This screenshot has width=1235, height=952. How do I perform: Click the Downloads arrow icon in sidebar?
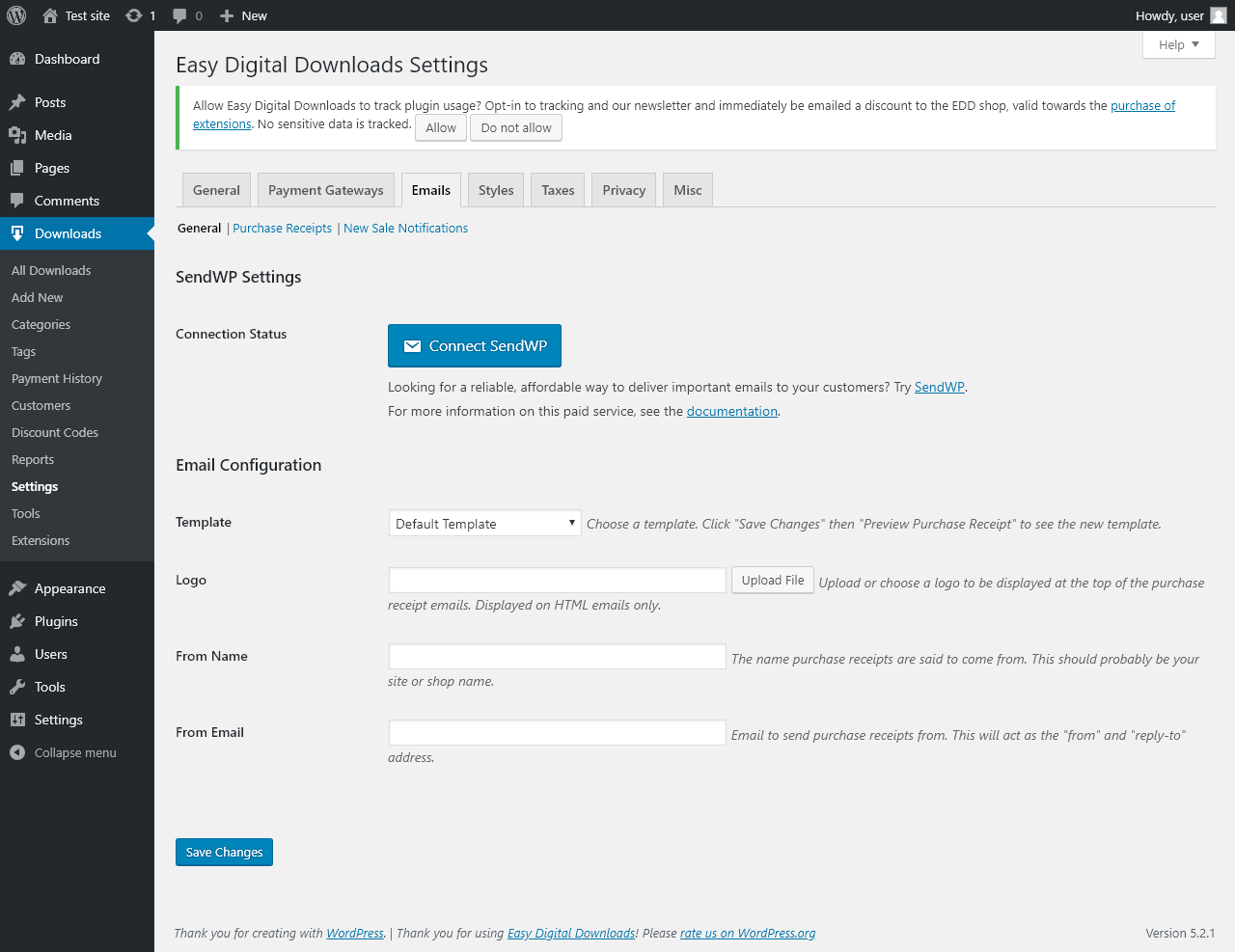coord(17,233)
